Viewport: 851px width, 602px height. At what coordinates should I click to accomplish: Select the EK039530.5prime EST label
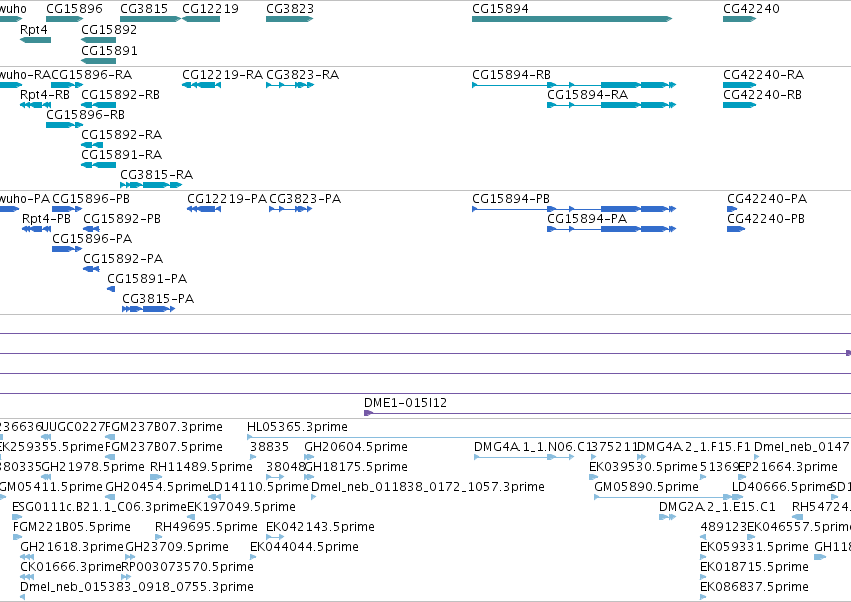point(643,467)
